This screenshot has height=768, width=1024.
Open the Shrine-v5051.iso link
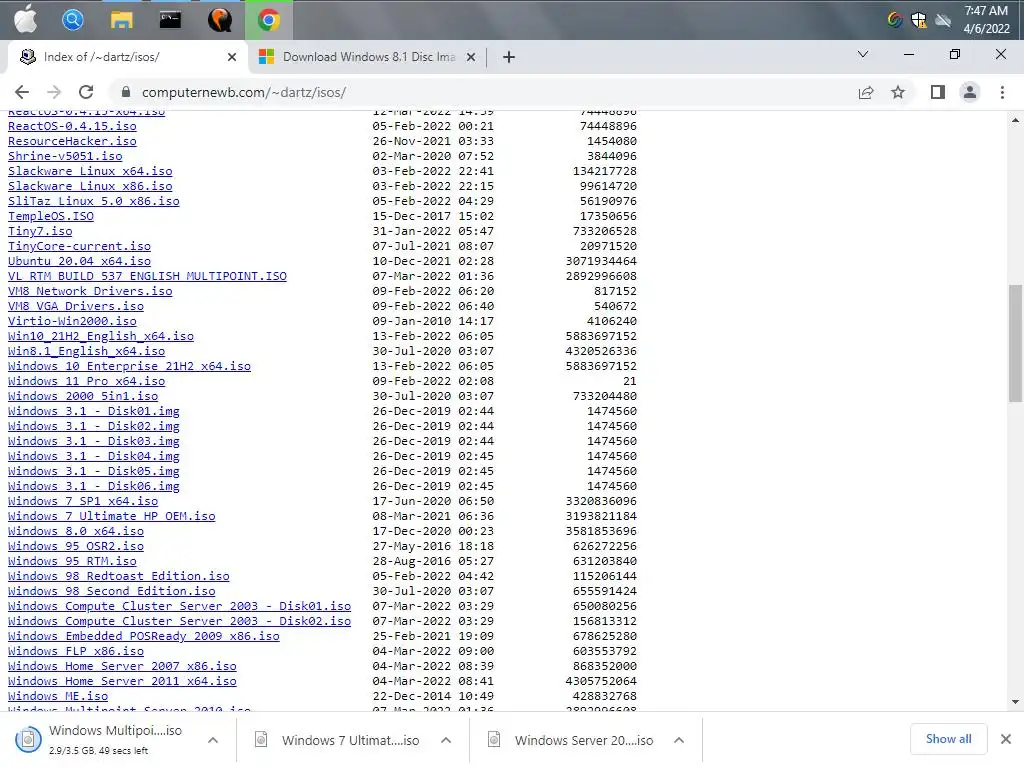coord(65,156)
